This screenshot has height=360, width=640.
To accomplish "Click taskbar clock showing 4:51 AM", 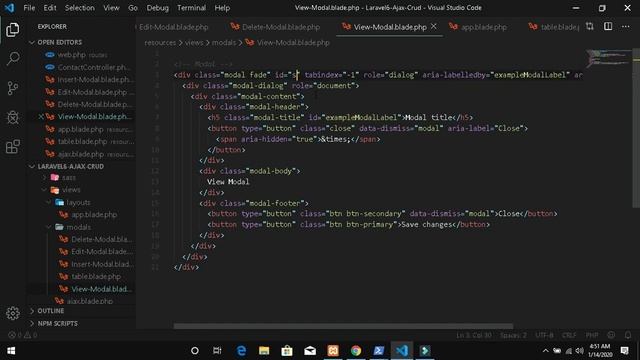I will click(600, 351).
